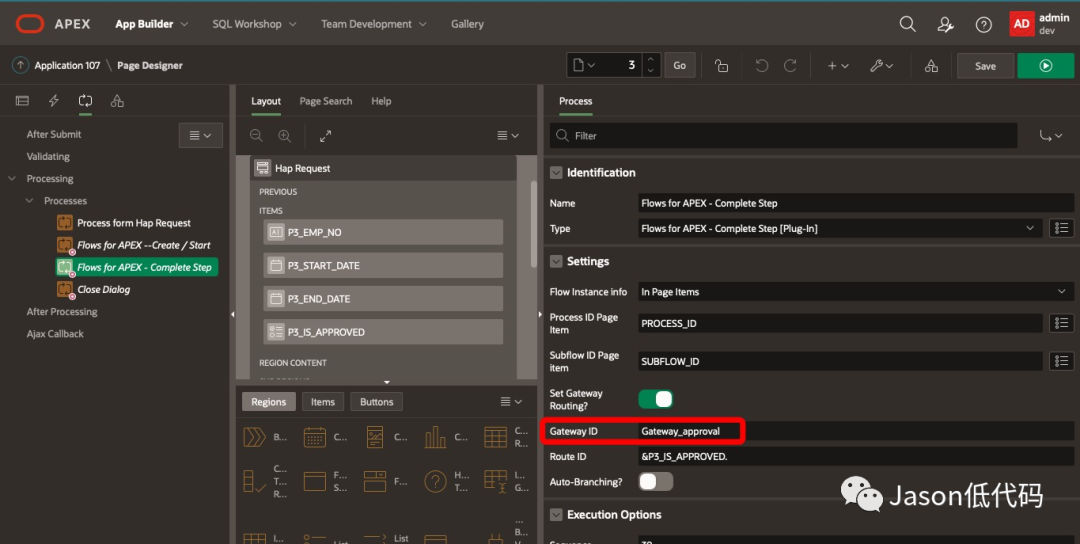The image size is (1080, 544).
Task: Show the Buttons gallery
Action: (377, 401)
